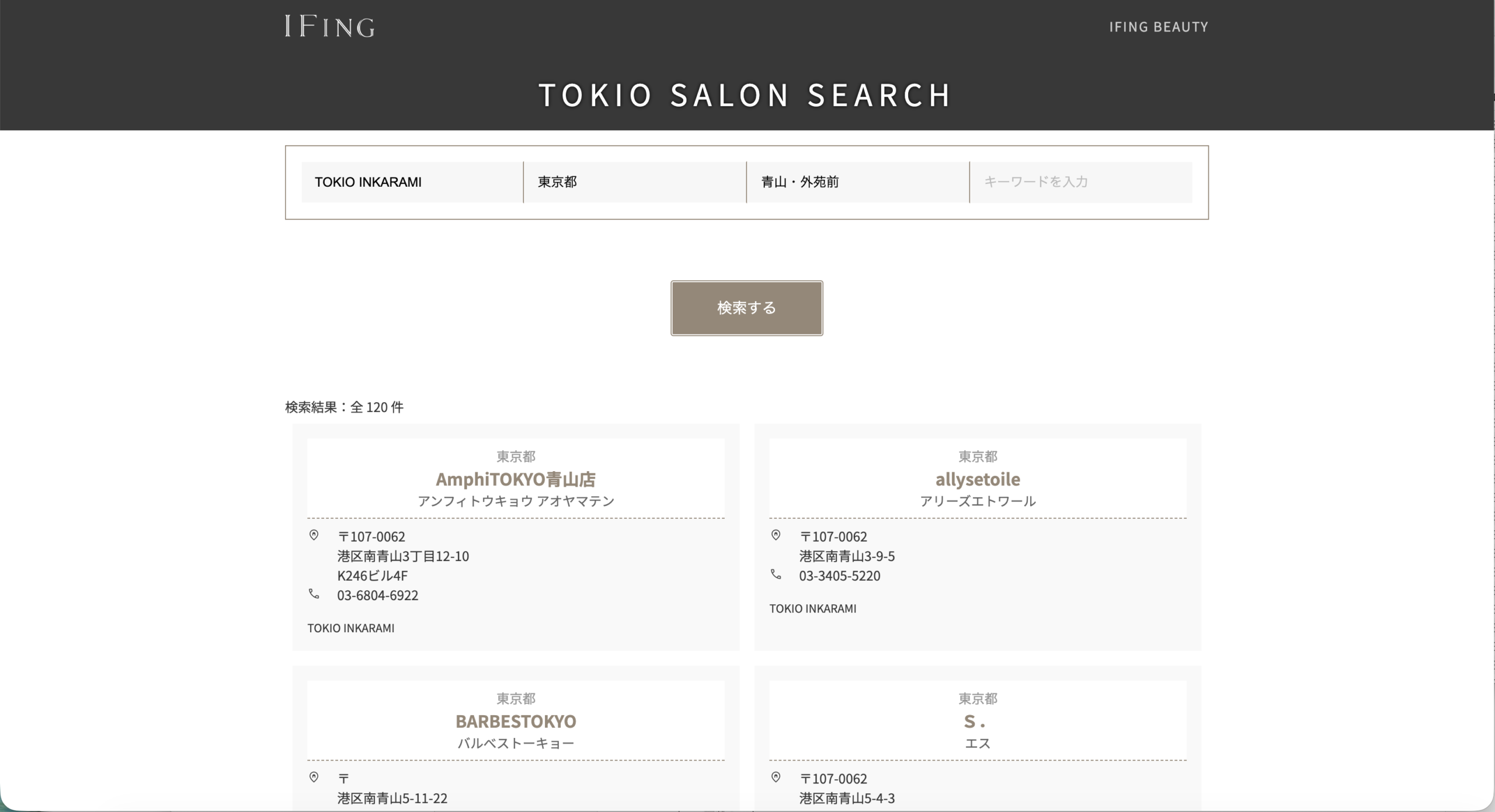Image resolution: width=1495 pixels, height=812 pixels.
Task: Open the allysetoile salon listing
Action: point(978,479)
